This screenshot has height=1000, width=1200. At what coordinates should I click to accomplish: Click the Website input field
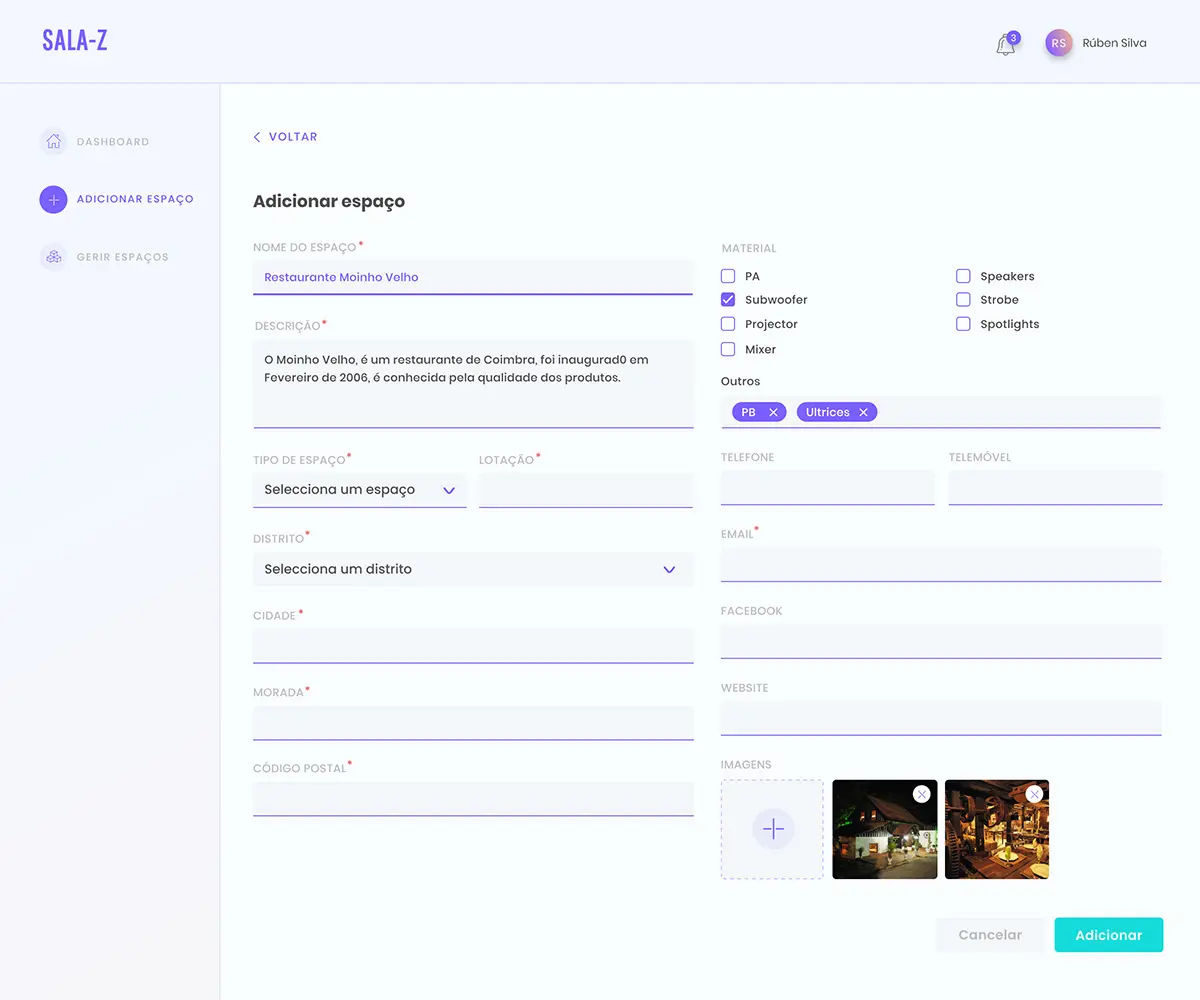coord(941,718)
